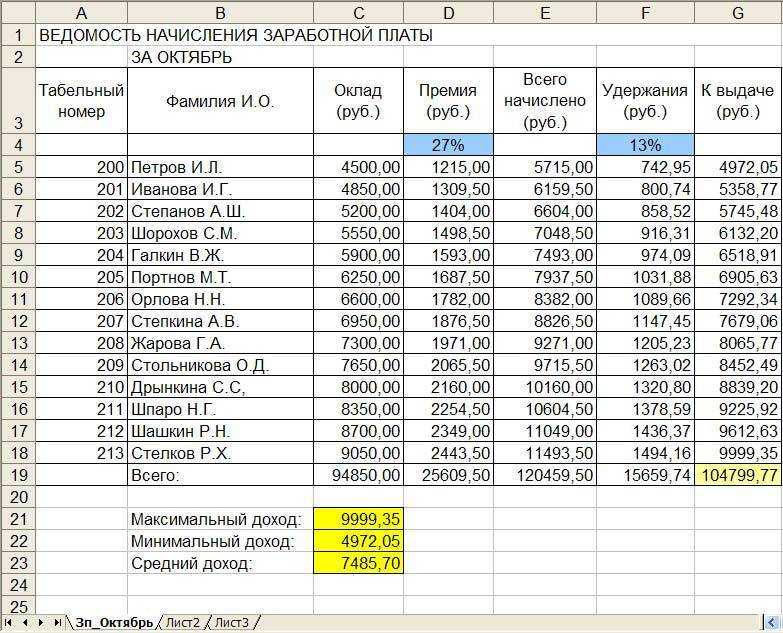Switch to Лист3 sheet tab
Image resolution: width=783 pixels, height=633 pixels.
click(232, 623)
